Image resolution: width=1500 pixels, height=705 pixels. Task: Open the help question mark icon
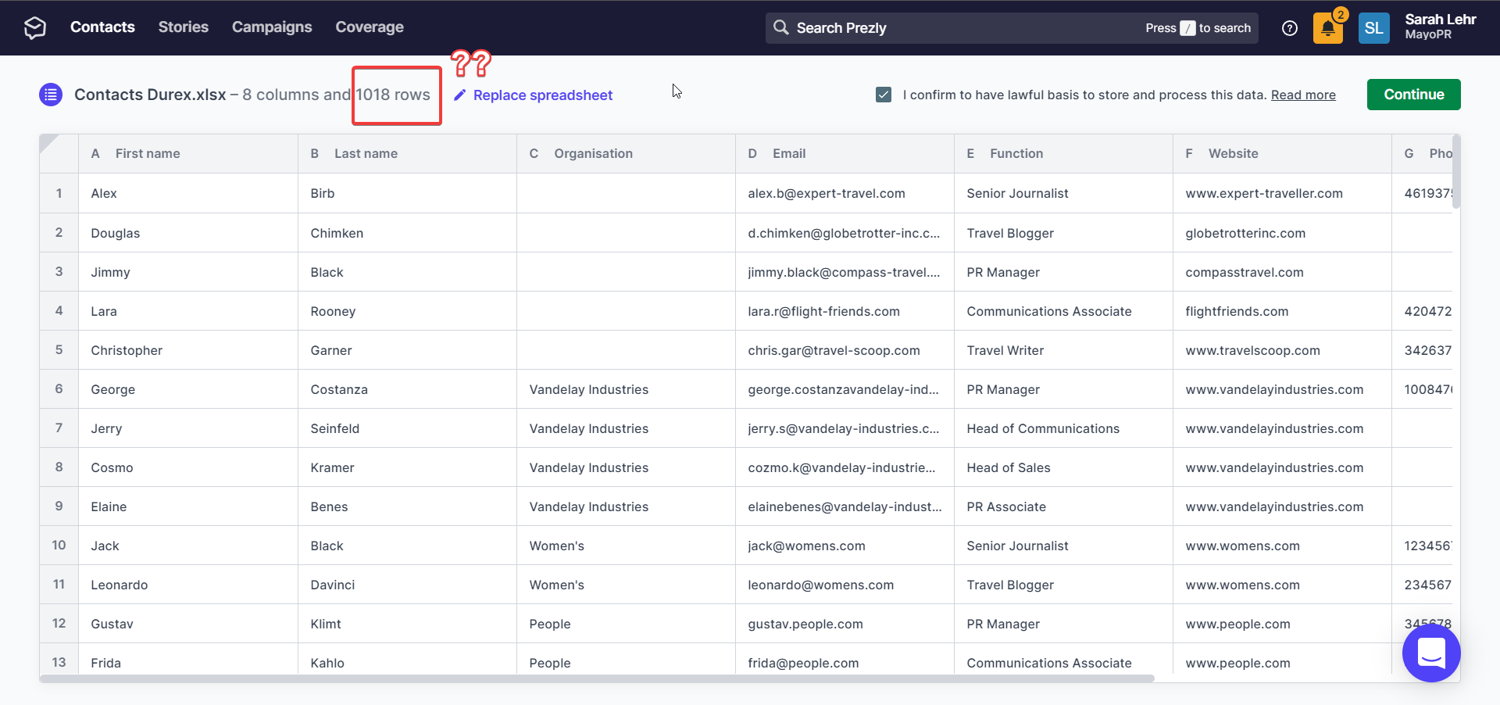point(1290,28)
